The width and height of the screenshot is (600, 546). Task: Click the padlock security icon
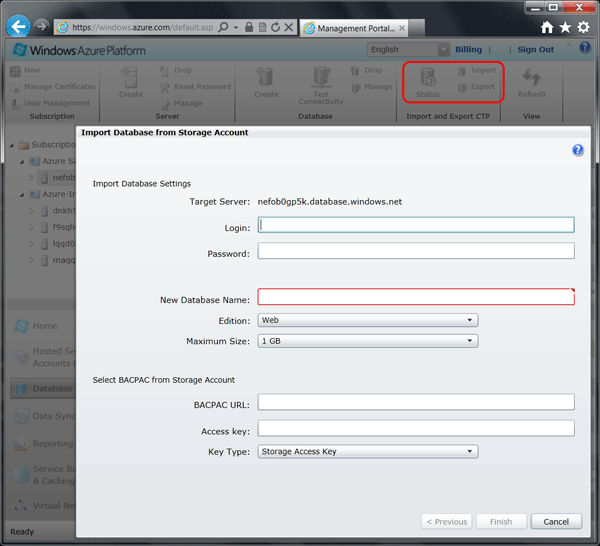tap(249, 27)
